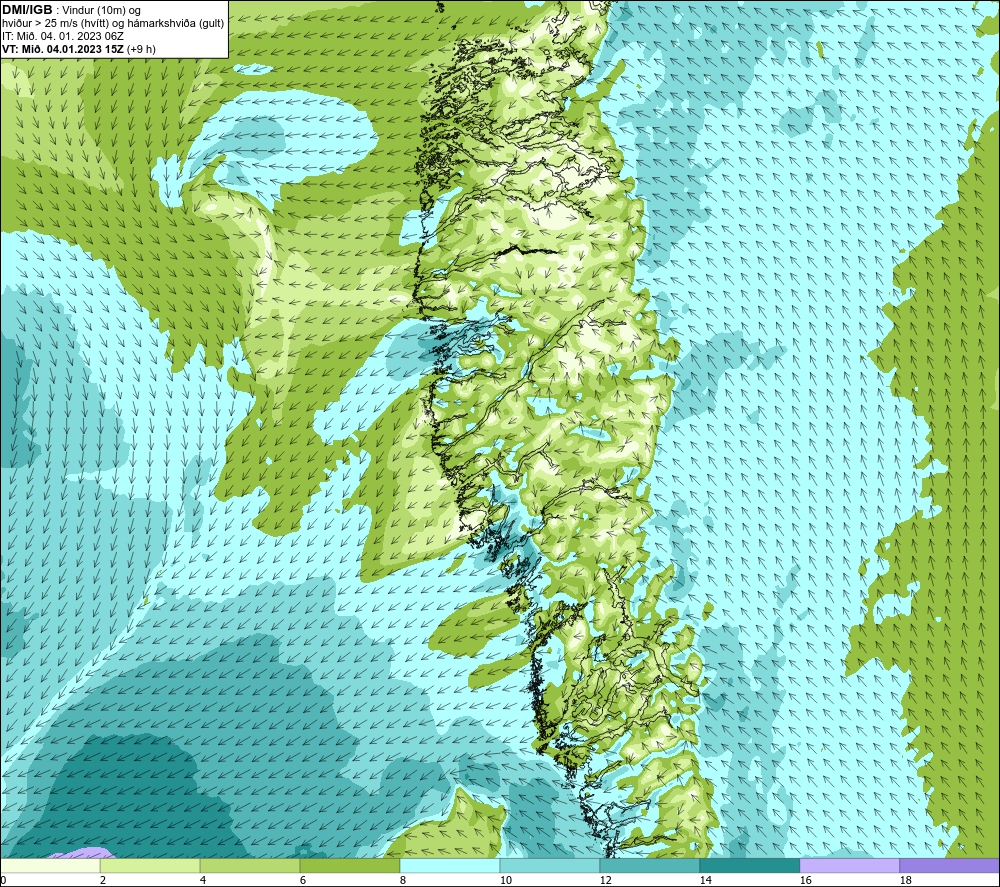Click the 4–6 m/s green swatch
Viewport: 1000px width, 887px height.
tap(250, 865)
